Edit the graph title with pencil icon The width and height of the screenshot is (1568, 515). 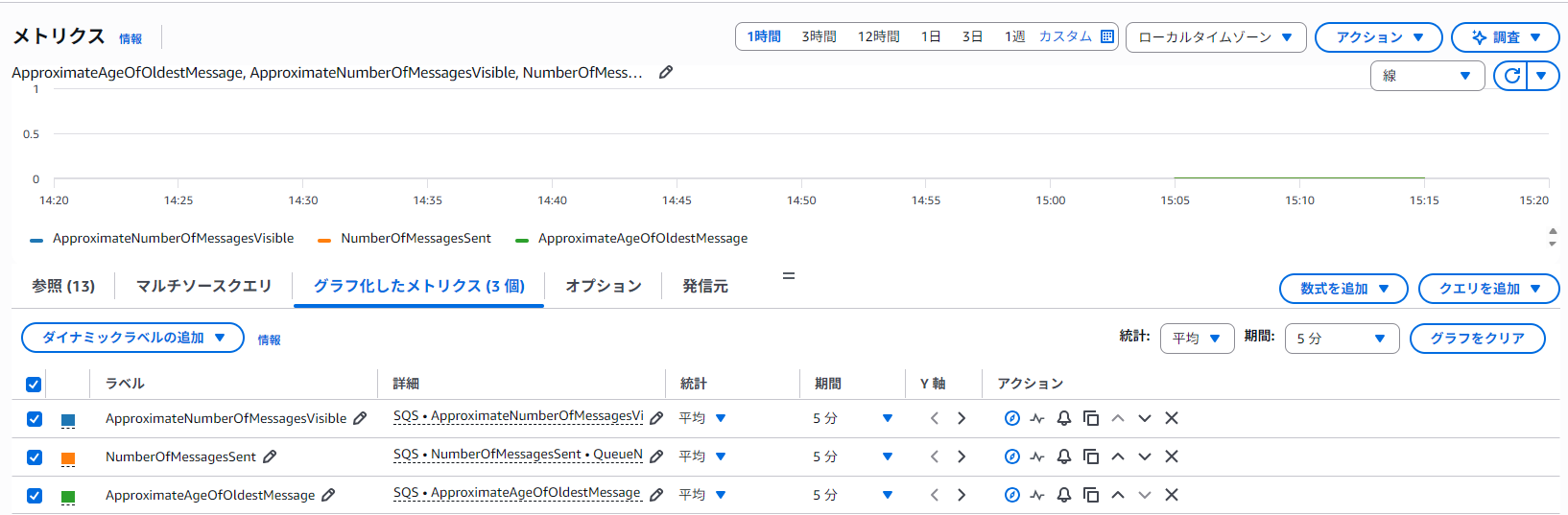click(666, 72)
